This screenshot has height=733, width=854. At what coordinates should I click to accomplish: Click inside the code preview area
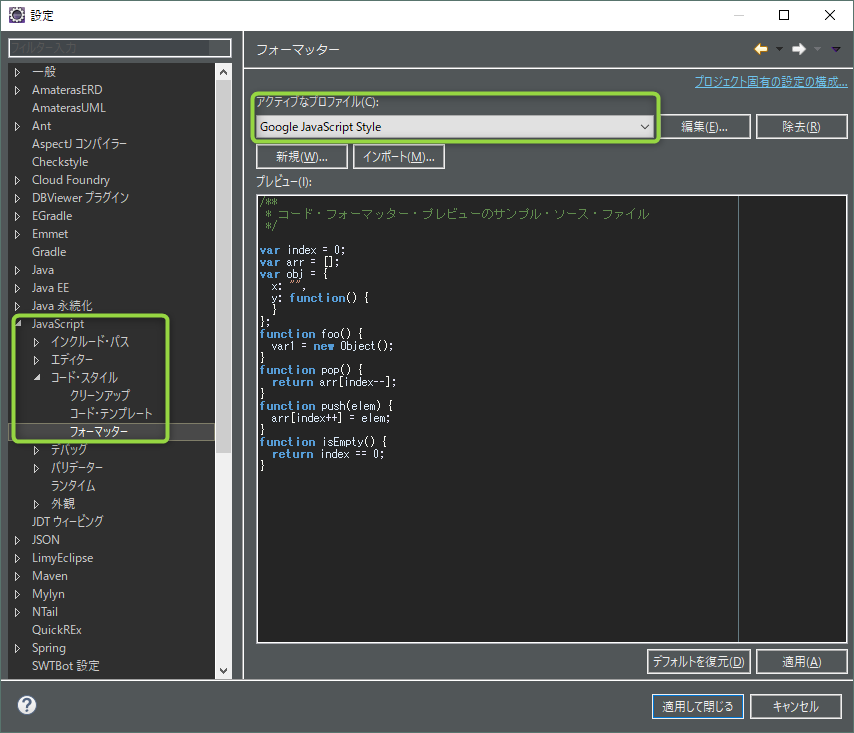click(552, 419)
